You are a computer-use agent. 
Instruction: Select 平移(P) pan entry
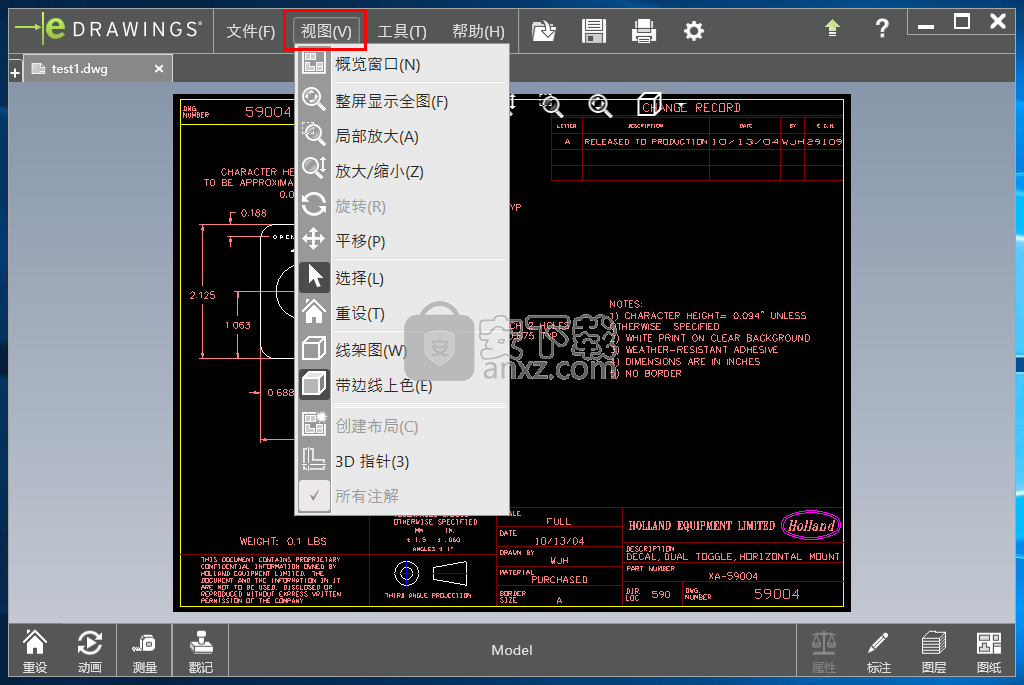pyautogui.click(x=402, y=241)
